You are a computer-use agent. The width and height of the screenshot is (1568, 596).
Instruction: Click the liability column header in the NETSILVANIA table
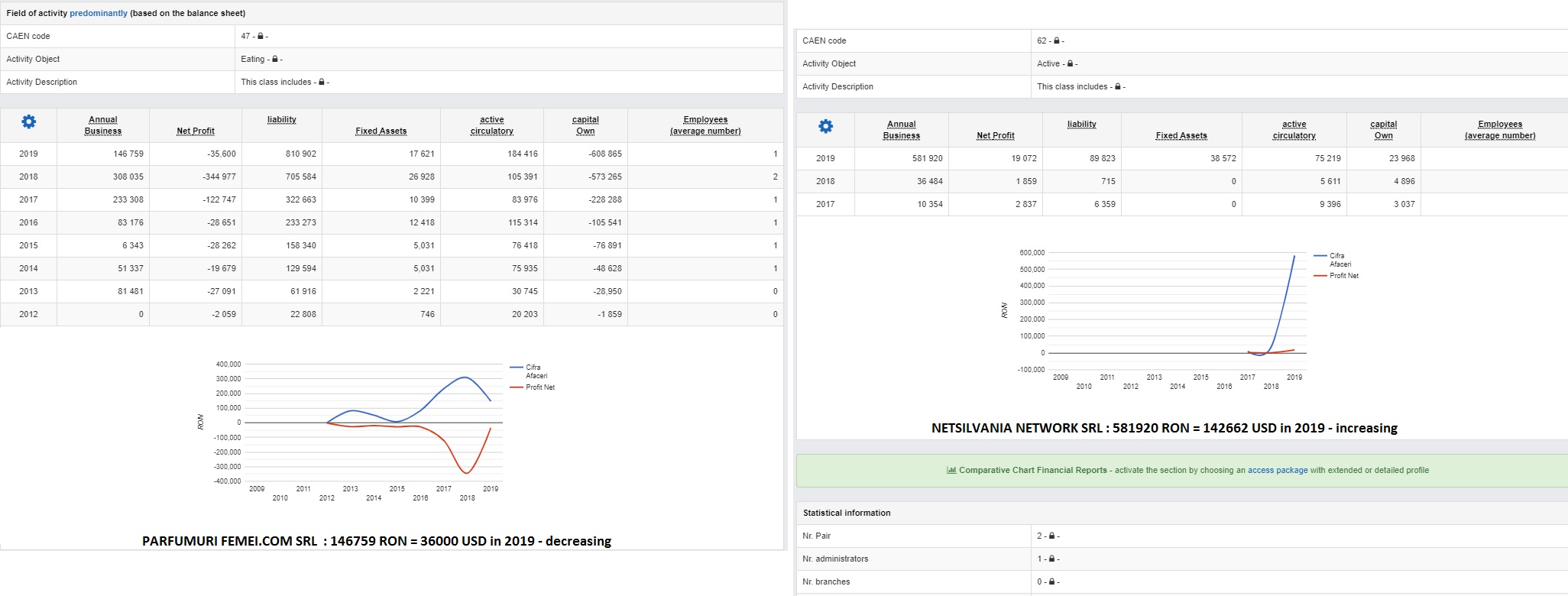pos(1082,124)
